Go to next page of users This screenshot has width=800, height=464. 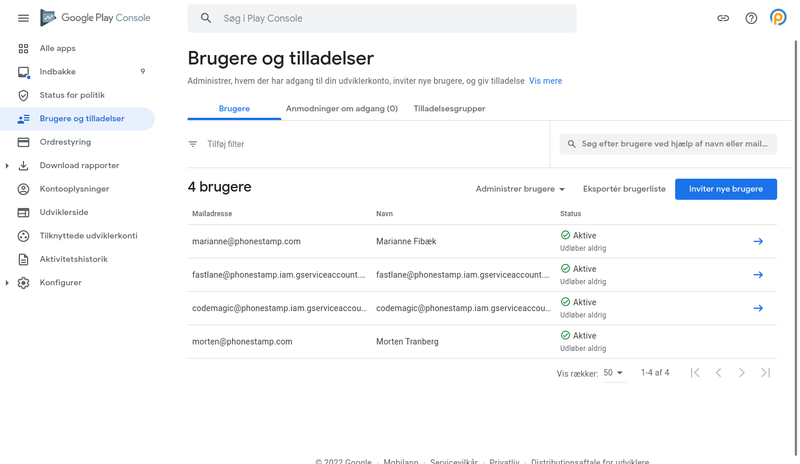coord(742,373)
